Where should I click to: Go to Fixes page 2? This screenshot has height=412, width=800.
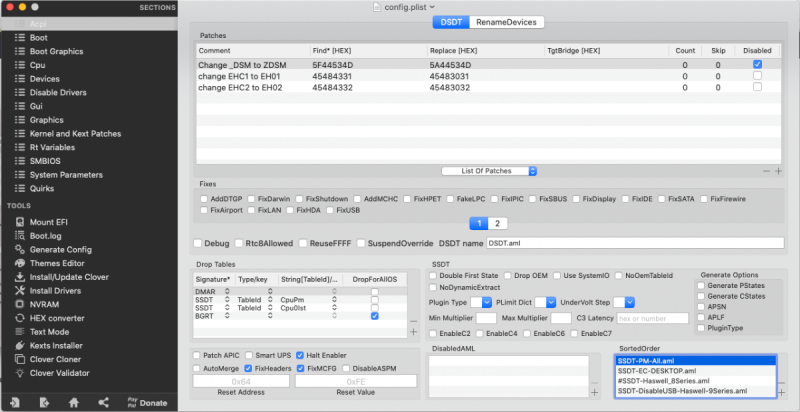(x=498, y=223)
